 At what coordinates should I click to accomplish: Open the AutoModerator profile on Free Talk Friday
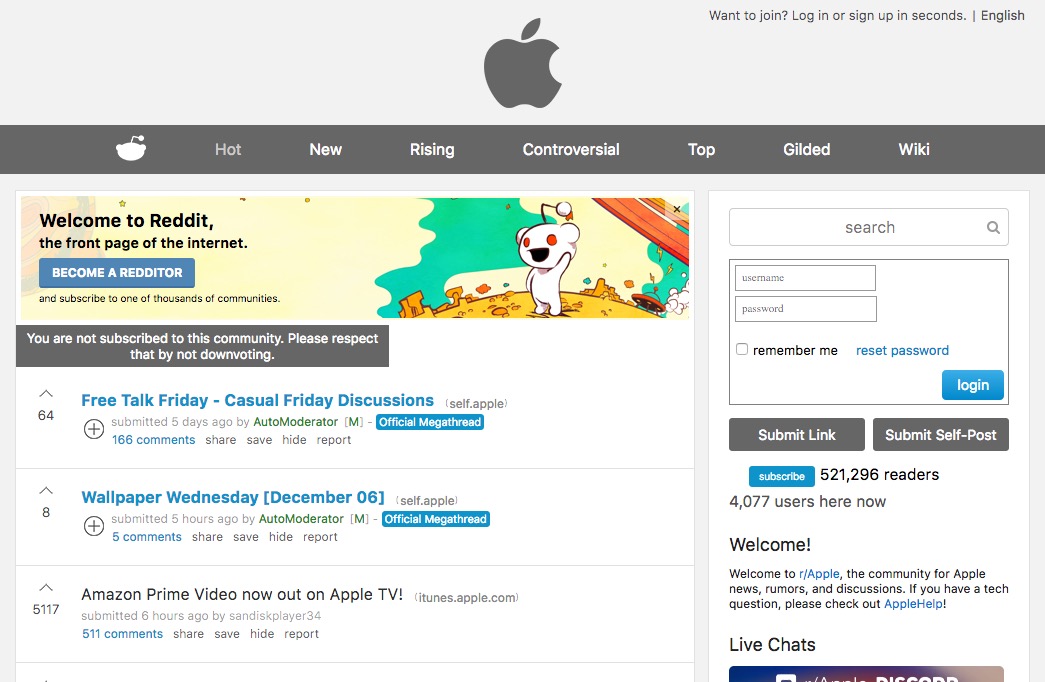point(295,422)
